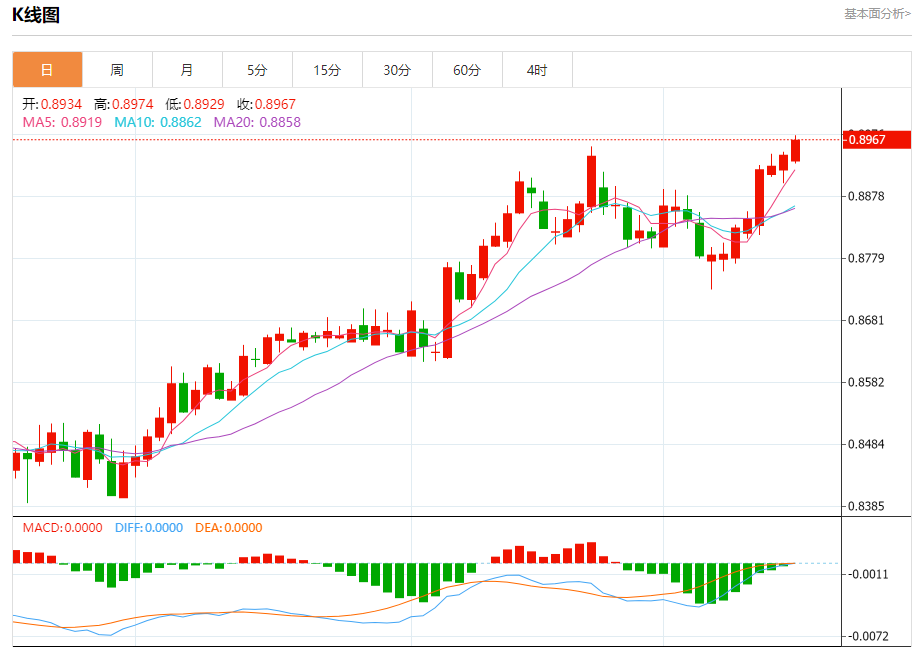The width and height of the screenshot is (916, 647).
Task: Click the 0.8878 price axis label
Action: click(866, 196)
